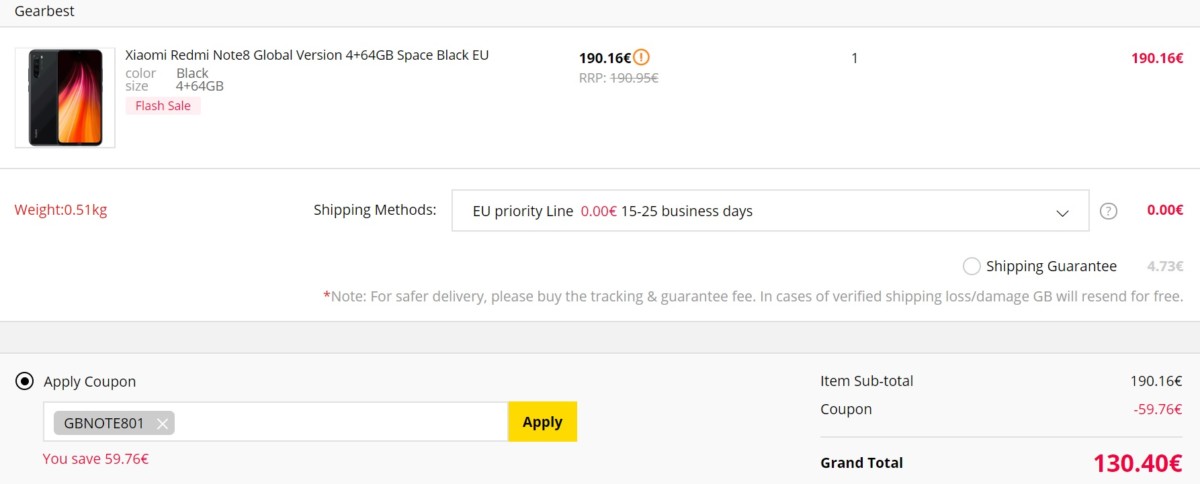The width and height of the screenshot is (1200, 484).
Task: Click the 4.73€ shipping guarantee fee
Action: point(1165,266)
